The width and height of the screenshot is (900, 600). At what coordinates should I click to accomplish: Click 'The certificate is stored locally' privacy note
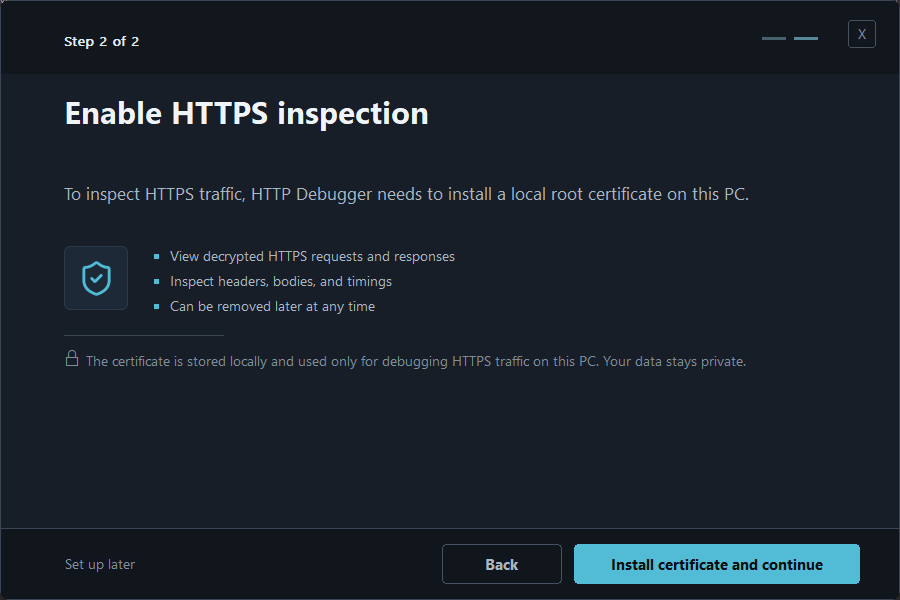tap(416, 361)
